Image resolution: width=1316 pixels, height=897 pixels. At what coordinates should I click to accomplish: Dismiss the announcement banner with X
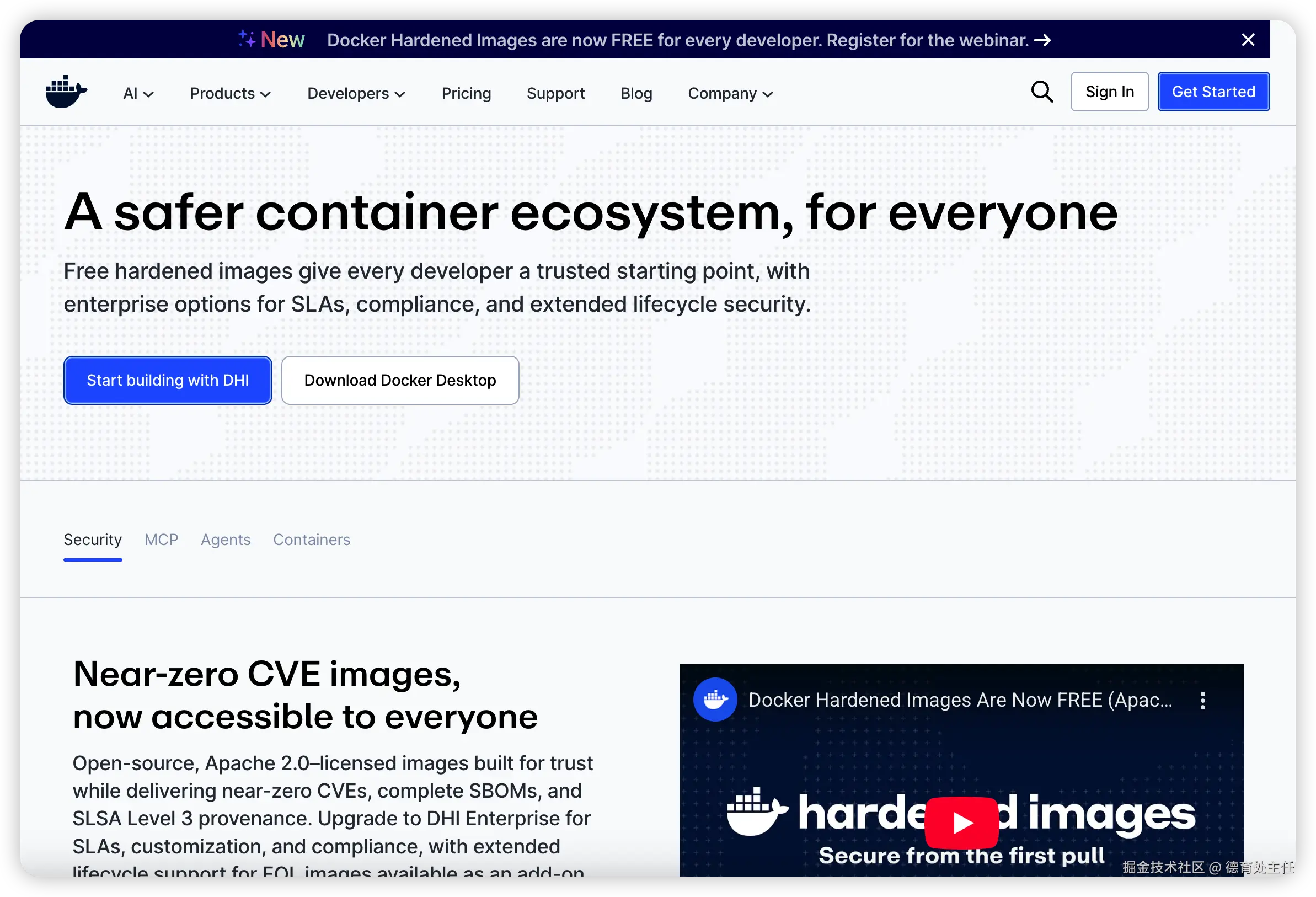pyautogui.click(x=1248, y=40)
